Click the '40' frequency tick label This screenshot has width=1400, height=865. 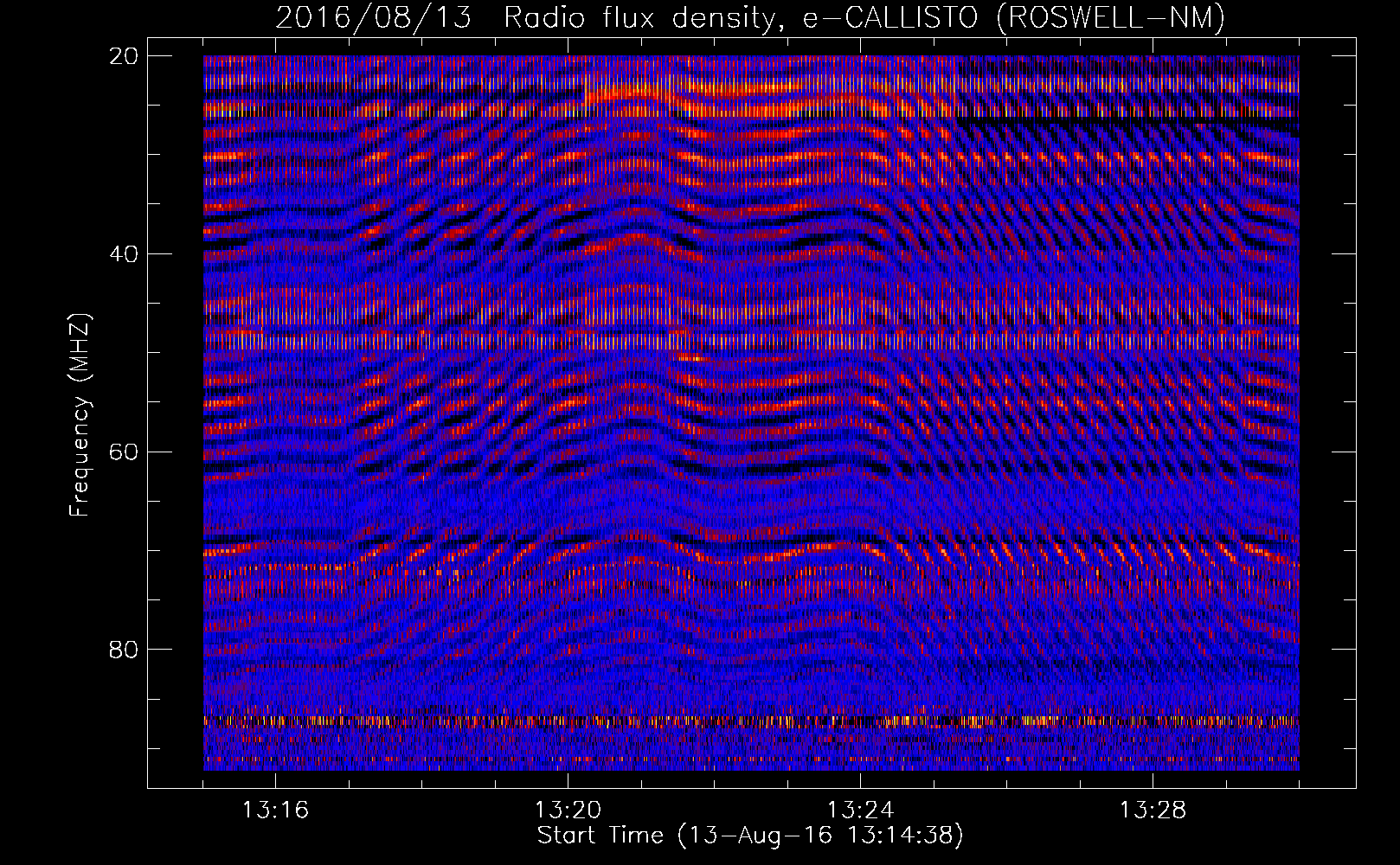pos(123,254)
